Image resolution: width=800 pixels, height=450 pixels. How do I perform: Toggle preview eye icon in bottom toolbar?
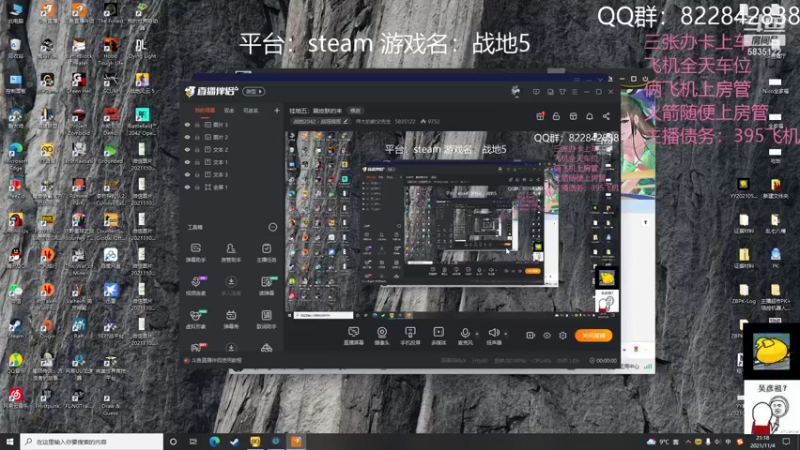[x=547, y=335]
